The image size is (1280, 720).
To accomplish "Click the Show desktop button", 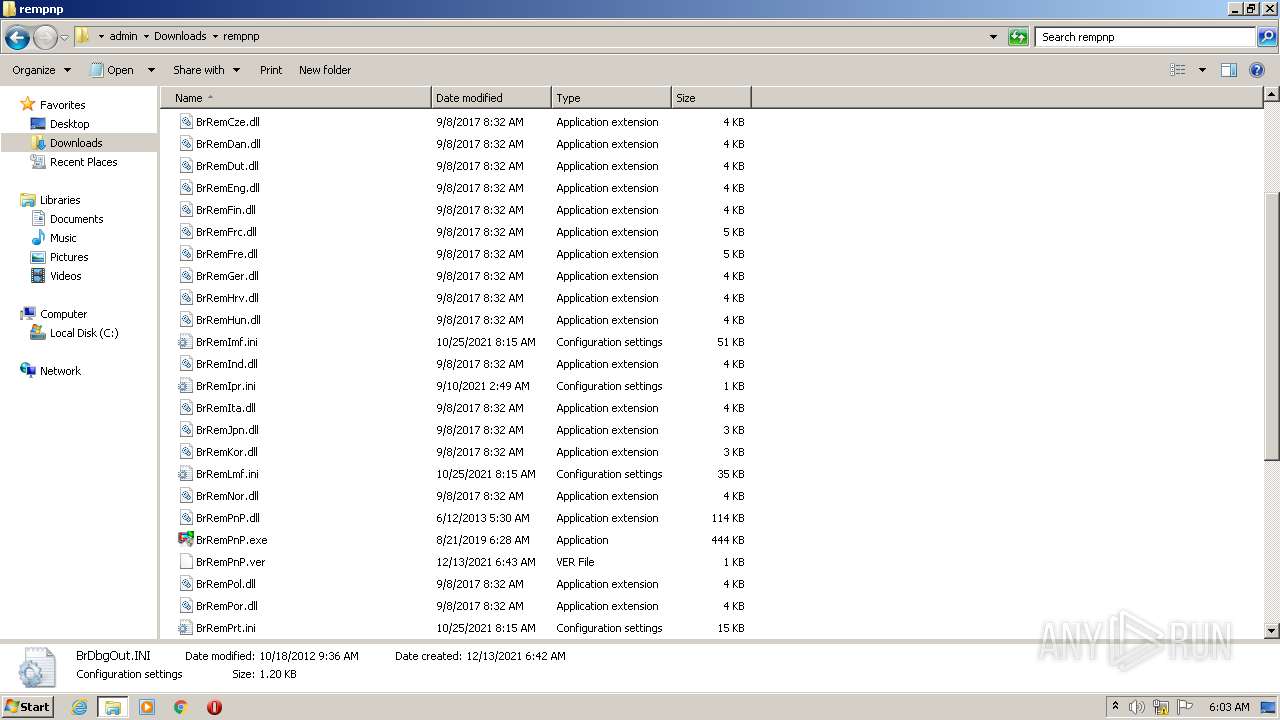I will (x=1269, y=707).
